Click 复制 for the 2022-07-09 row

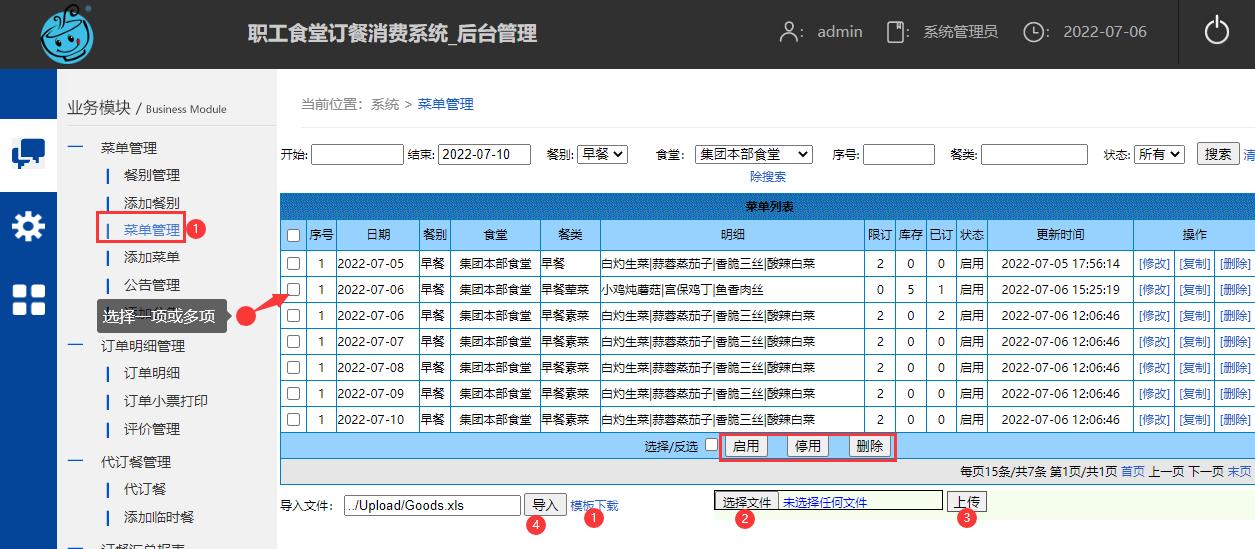click(x=1195, y=394)
